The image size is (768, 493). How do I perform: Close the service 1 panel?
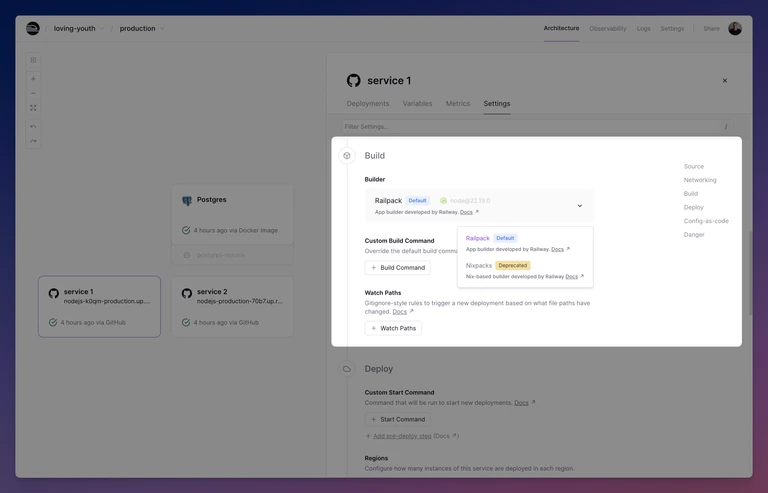724,81
